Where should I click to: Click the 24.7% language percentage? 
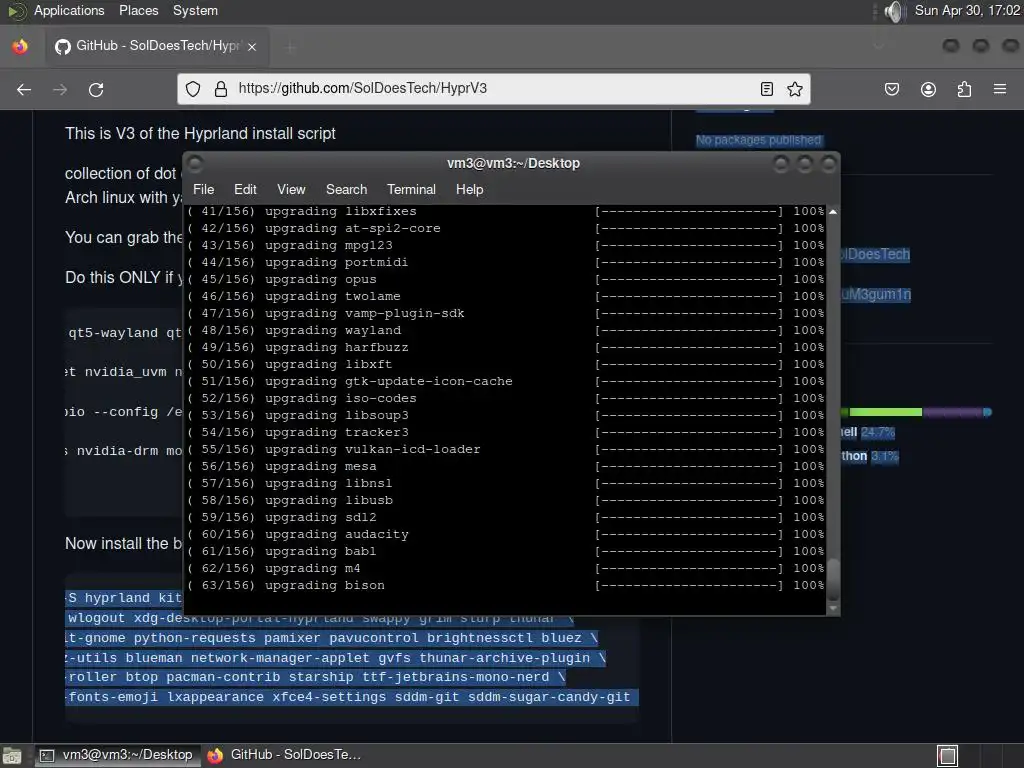point(878,432)
